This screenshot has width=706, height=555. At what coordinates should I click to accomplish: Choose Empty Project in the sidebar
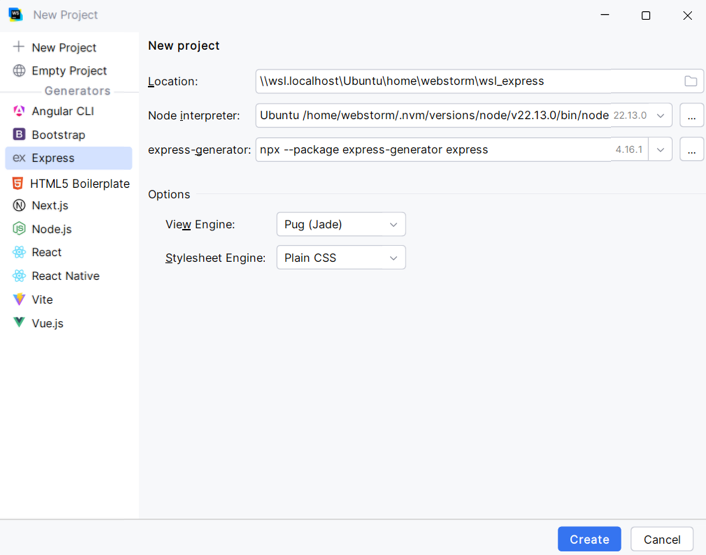coord(68,71)
